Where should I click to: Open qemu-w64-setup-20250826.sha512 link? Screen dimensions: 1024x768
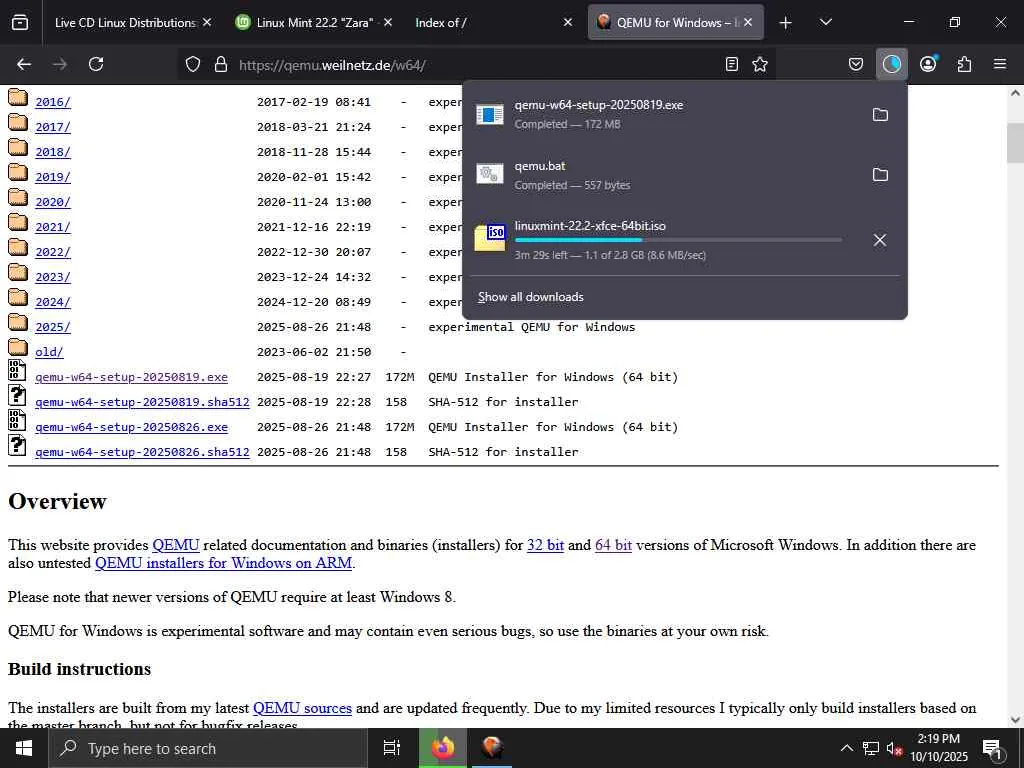[x=142, y=452]
